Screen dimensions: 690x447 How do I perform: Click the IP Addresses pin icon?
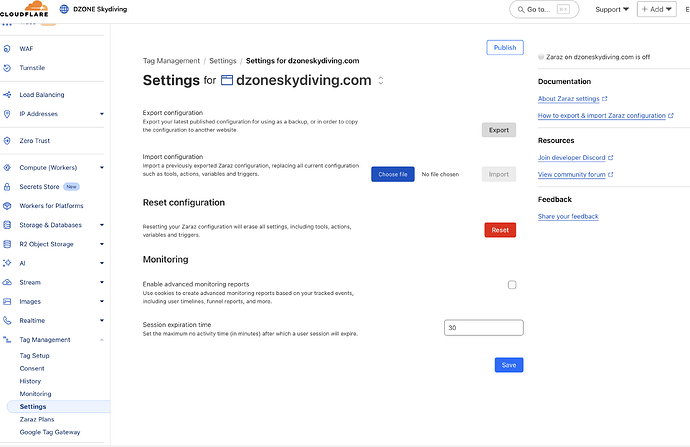coord(7,114)
